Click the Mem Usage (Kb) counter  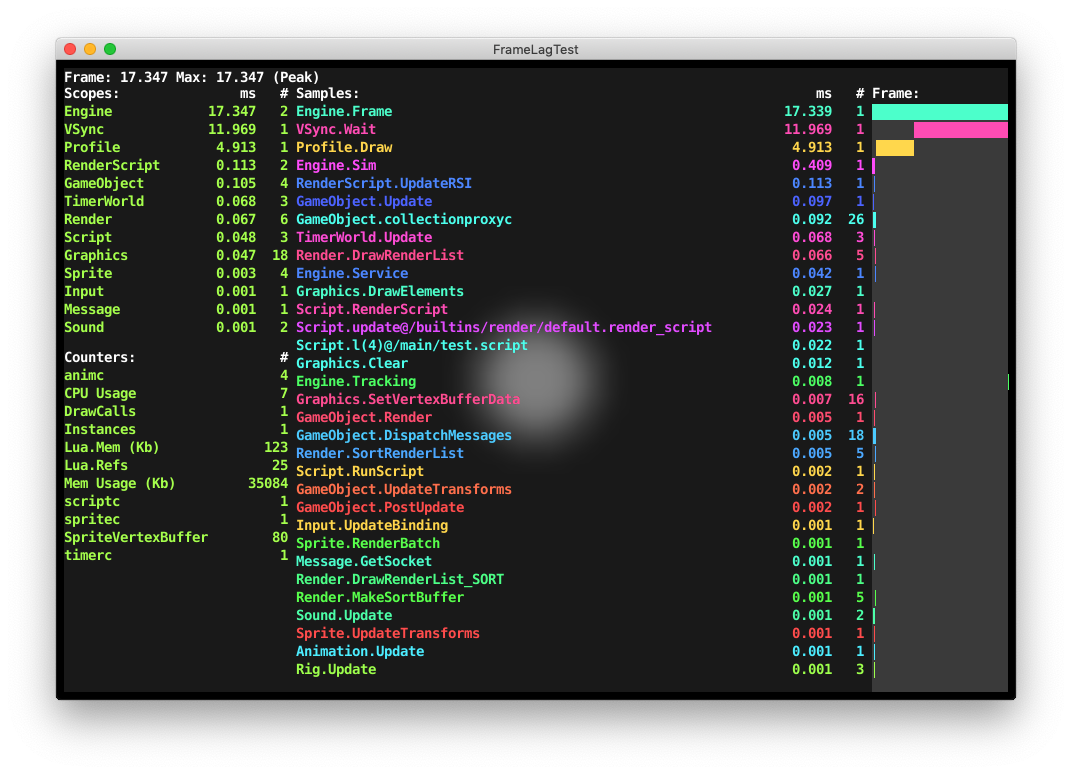(x=120, y=484)
